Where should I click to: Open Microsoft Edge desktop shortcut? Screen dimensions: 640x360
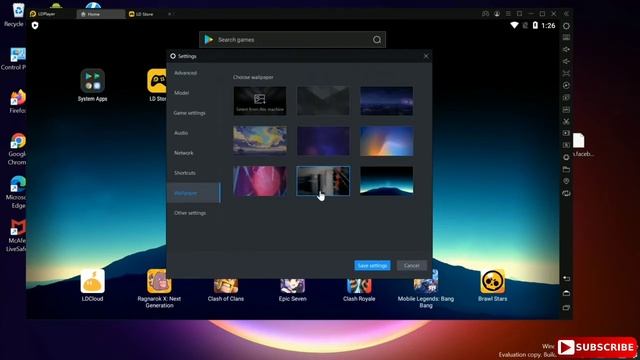pyautogui.click(x=18, y=192)
